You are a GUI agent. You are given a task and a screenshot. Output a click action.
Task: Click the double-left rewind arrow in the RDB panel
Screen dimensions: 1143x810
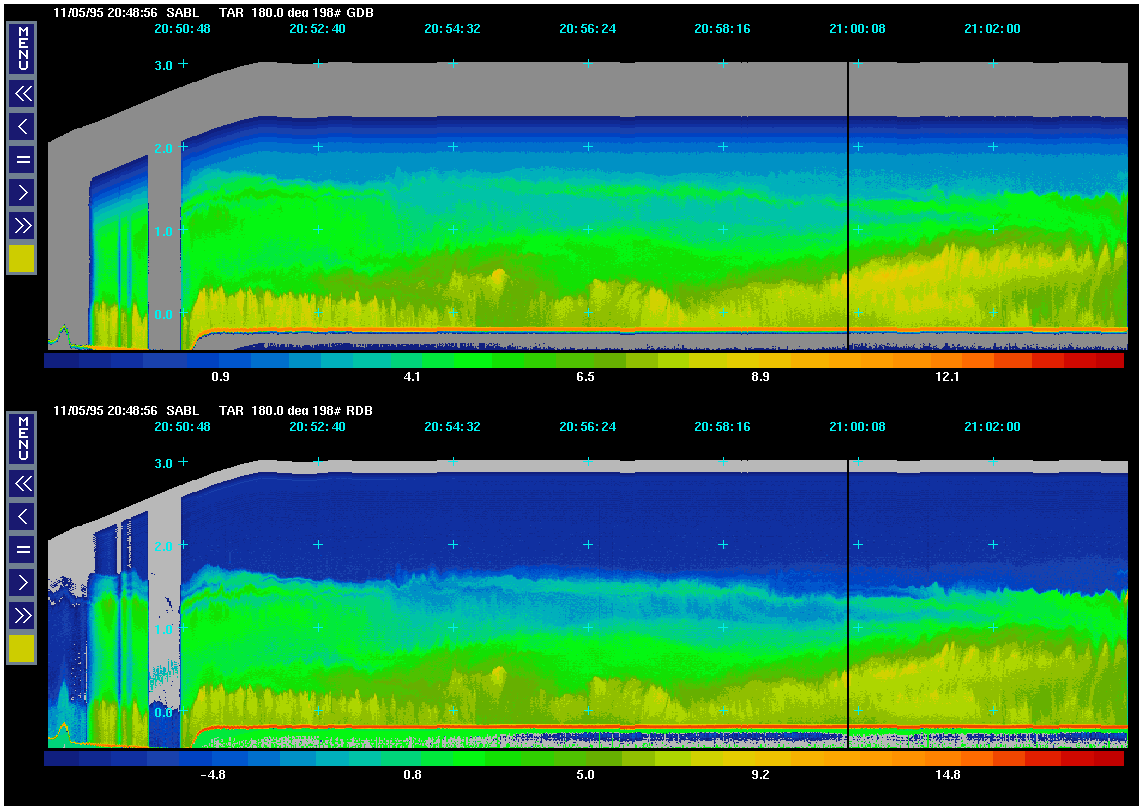tap(22, 483)
